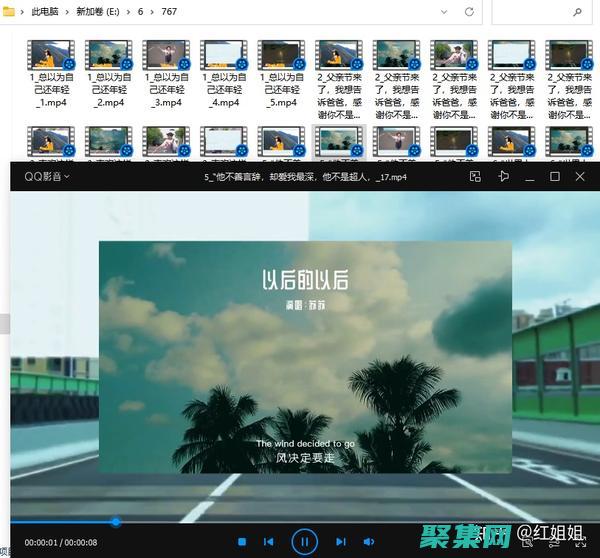Stop video playback
Image resolution: width=600 pixels, height=558 pixels.
242,542
